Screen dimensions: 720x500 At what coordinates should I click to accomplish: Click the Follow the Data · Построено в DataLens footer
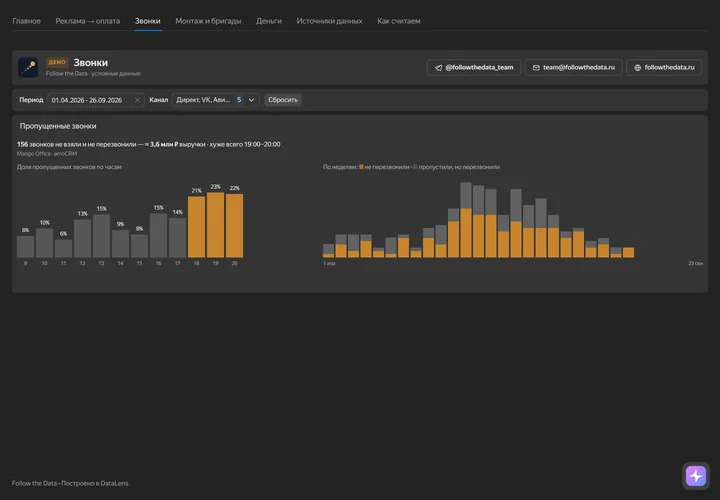[x=70, y=483]
